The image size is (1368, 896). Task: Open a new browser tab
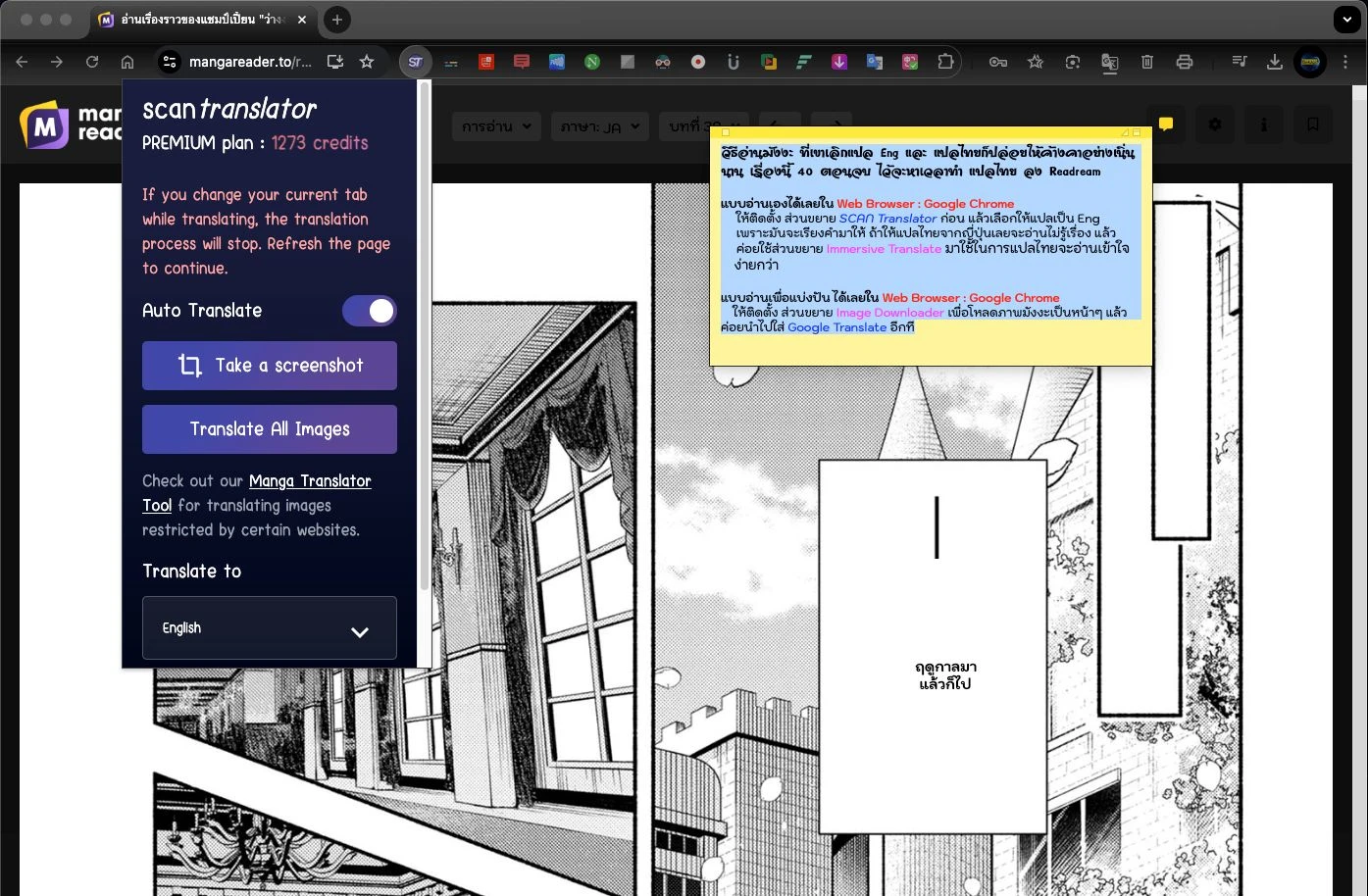click(336, 20)
